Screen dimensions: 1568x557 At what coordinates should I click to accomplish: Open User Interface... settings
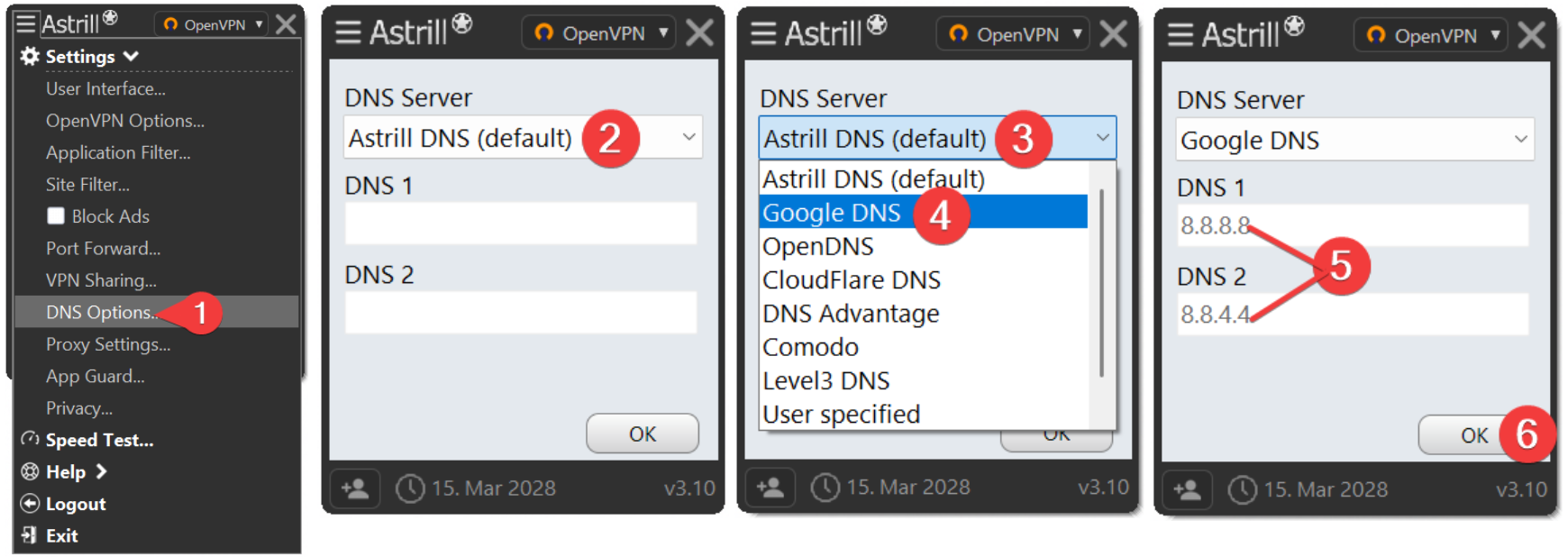click(x=105, y=88)
